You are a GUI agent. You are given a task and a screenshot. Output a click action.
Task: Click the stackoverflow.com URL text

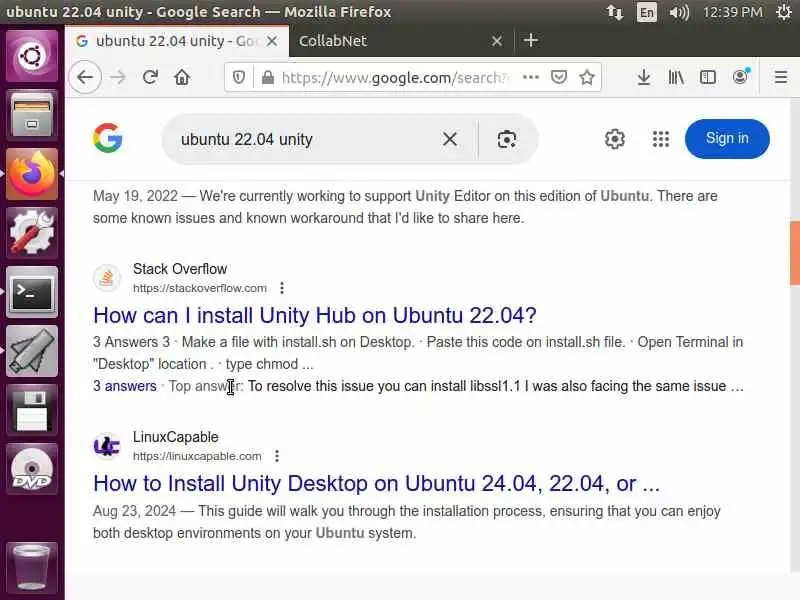coord(199,288)
